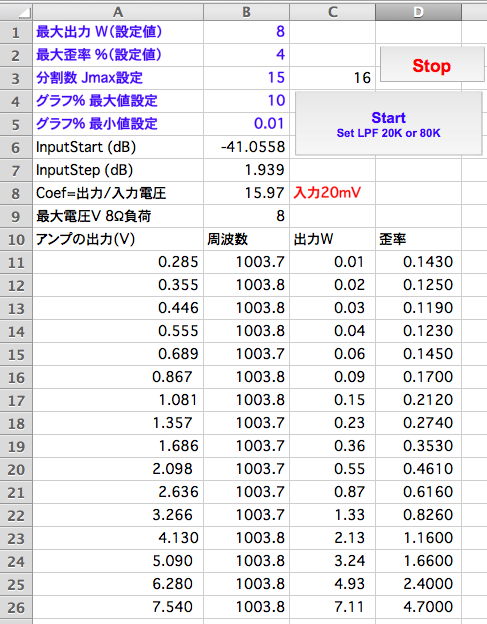Click the max distortion value 4 cell

pyautogui.click(x=246, y=55)
